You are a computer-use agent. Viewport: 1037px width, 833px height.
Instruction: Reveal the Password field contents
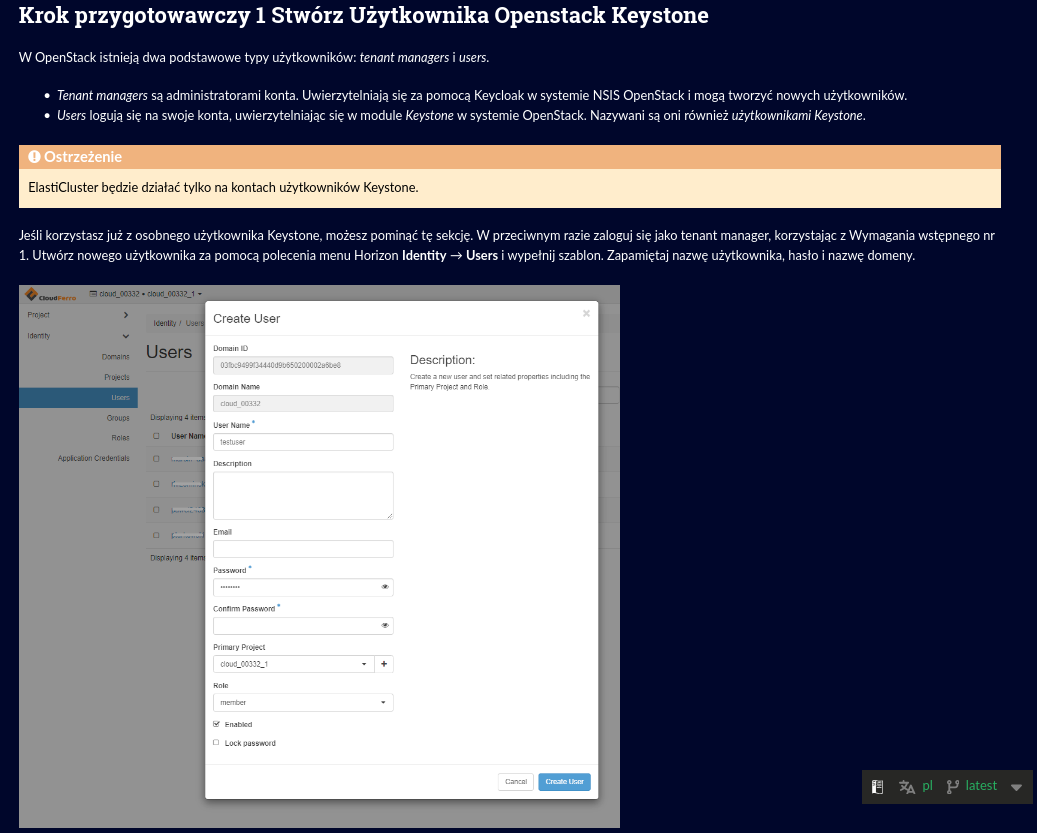[x=385, y=587]
